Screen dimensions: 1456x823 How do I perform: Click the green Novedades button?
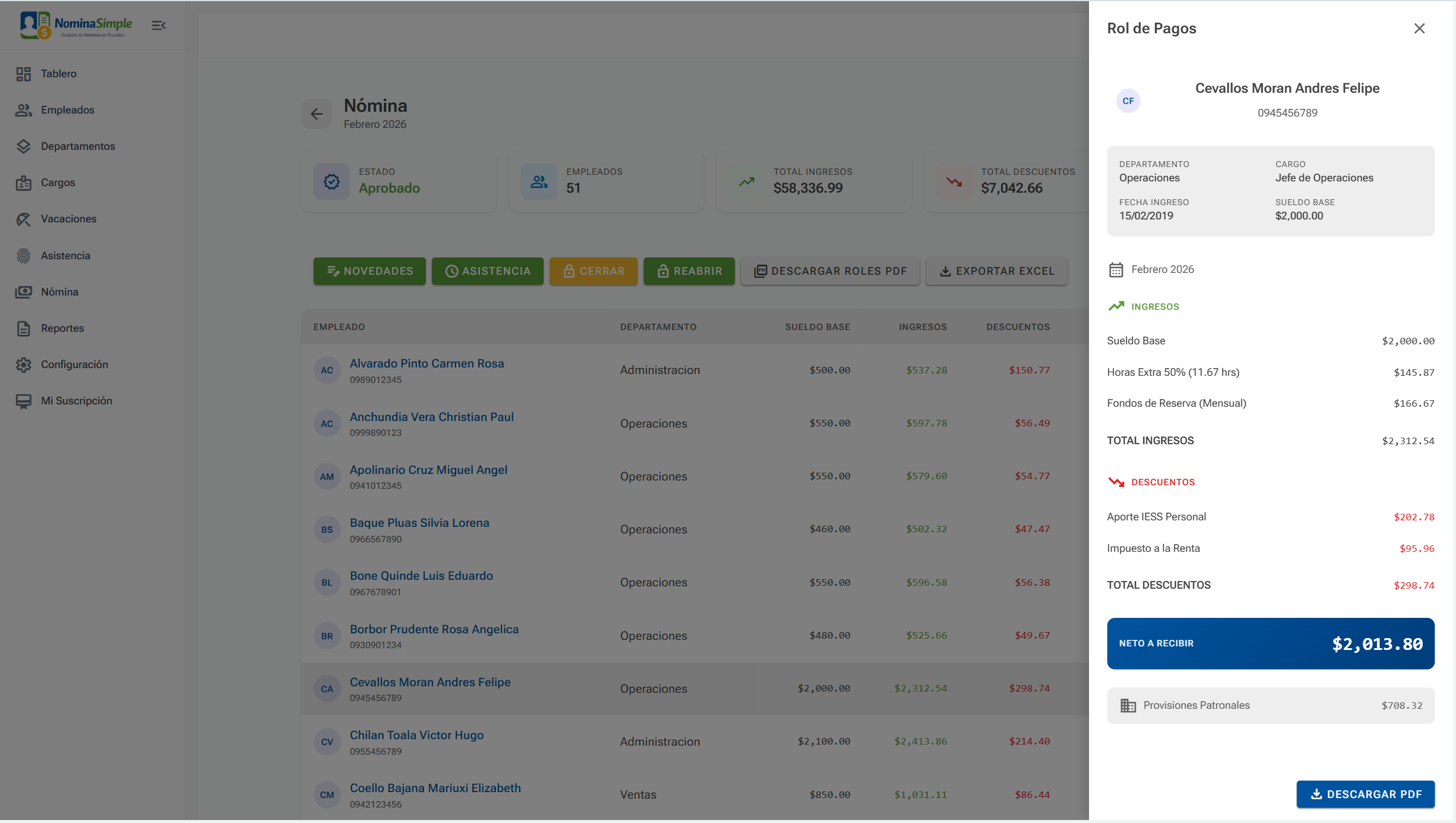pyautogui.click(x=369, y=271)
